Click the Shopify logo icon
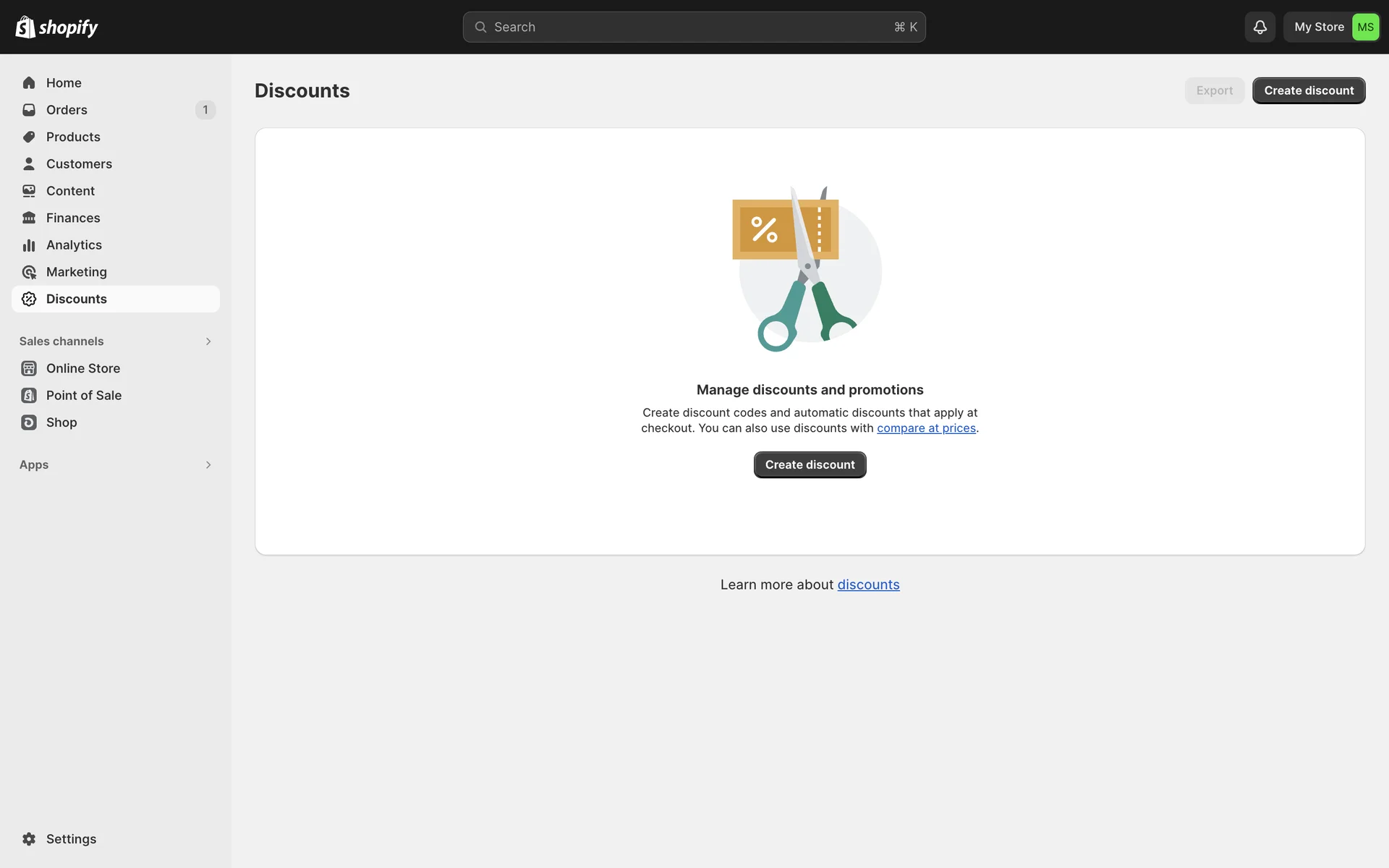The image size is (1389, 868). [x=25, y=27]
